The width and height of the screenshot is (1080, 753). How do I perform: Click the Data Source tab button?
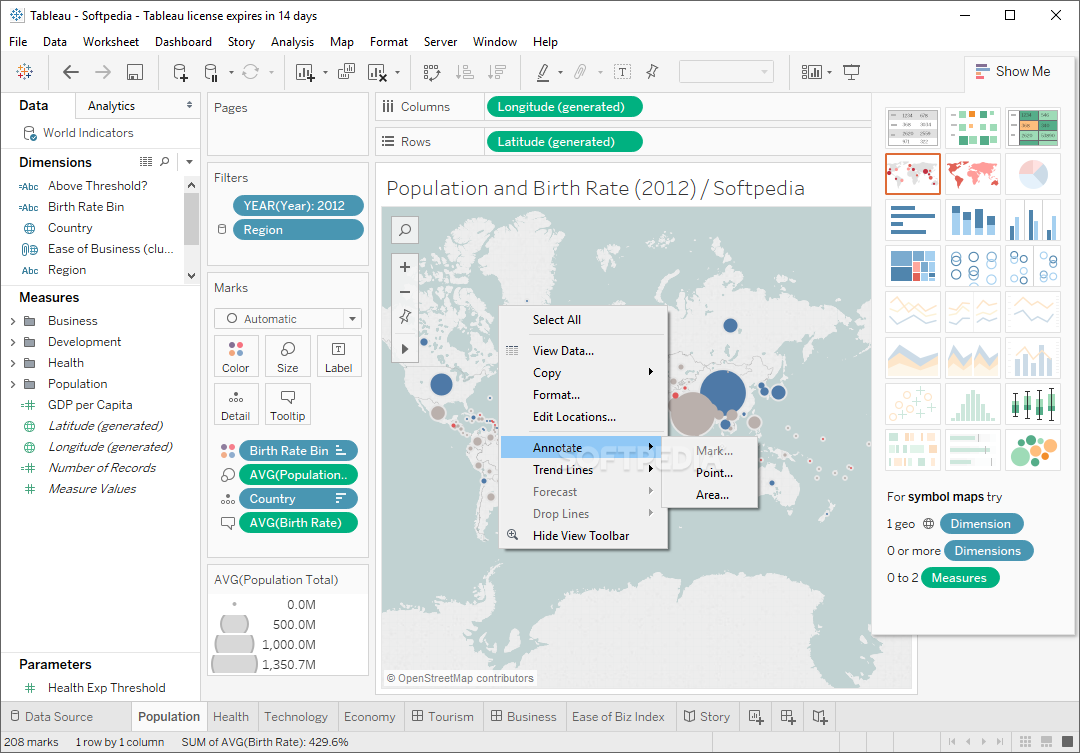tap(52, 716)
